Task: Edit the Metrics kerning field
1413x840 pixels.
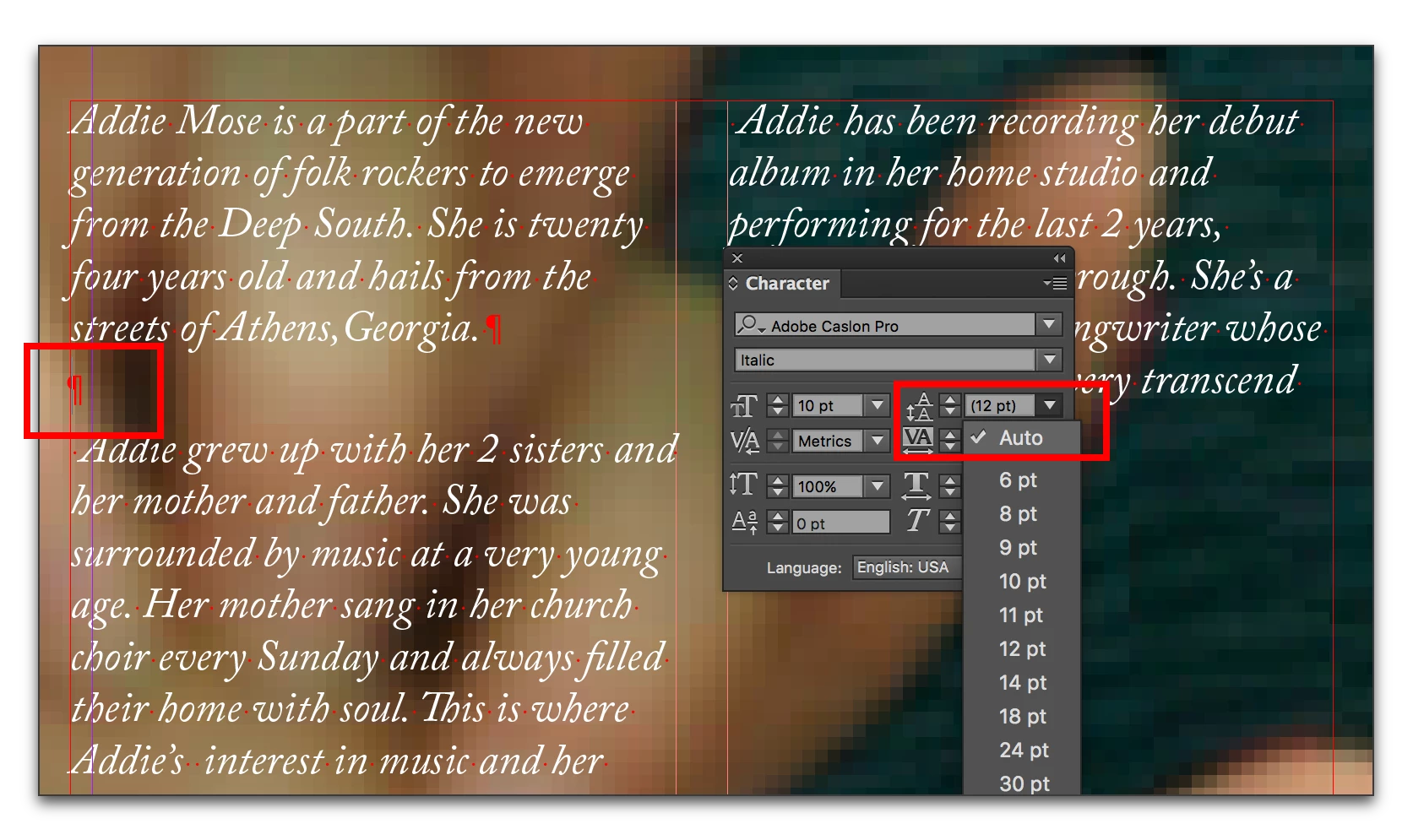Action: tap(828, 441)
